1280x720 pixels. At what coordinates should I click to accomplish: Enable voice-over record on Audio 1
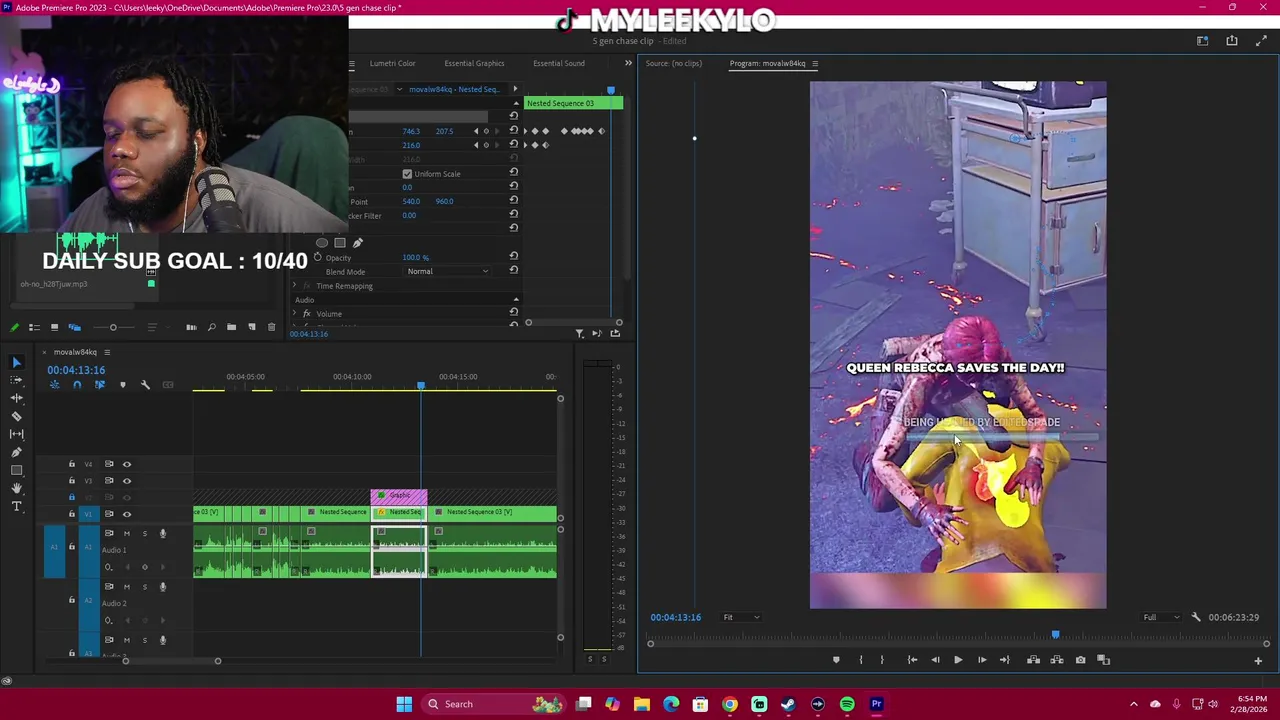(163, 533)
